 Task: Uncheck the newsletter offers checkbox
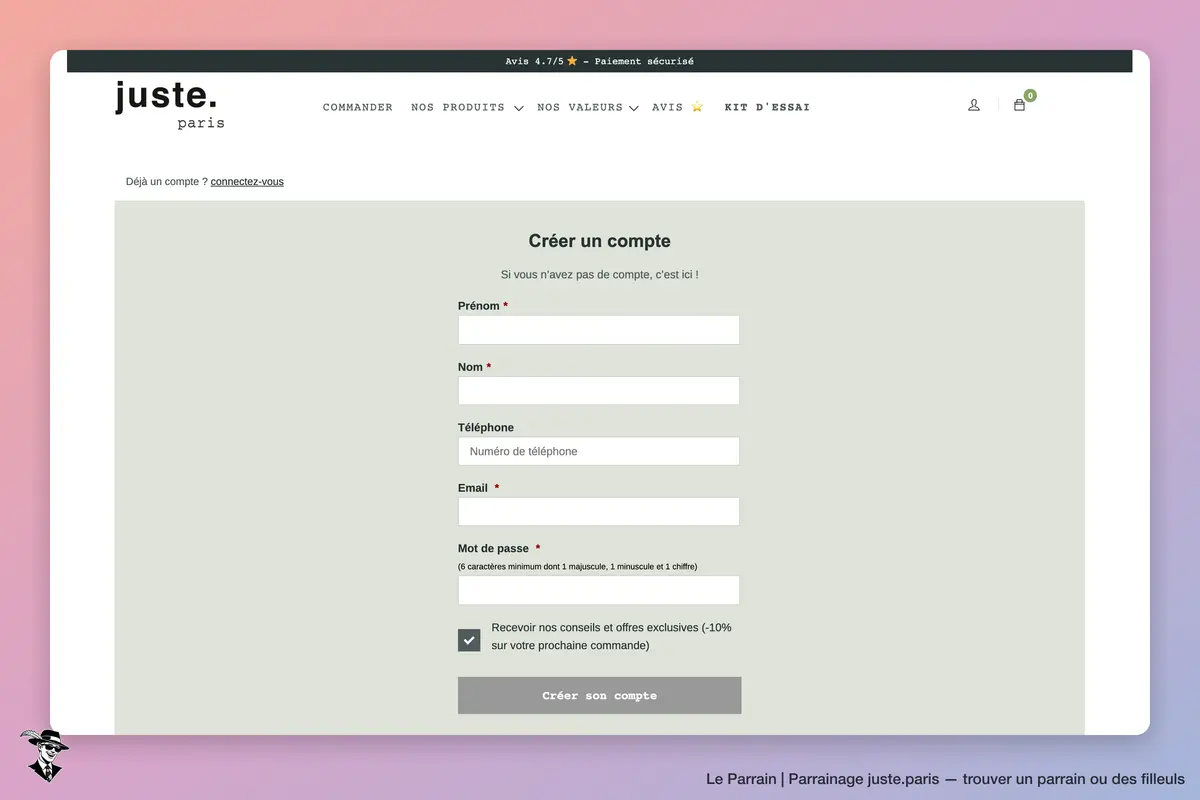469,640
